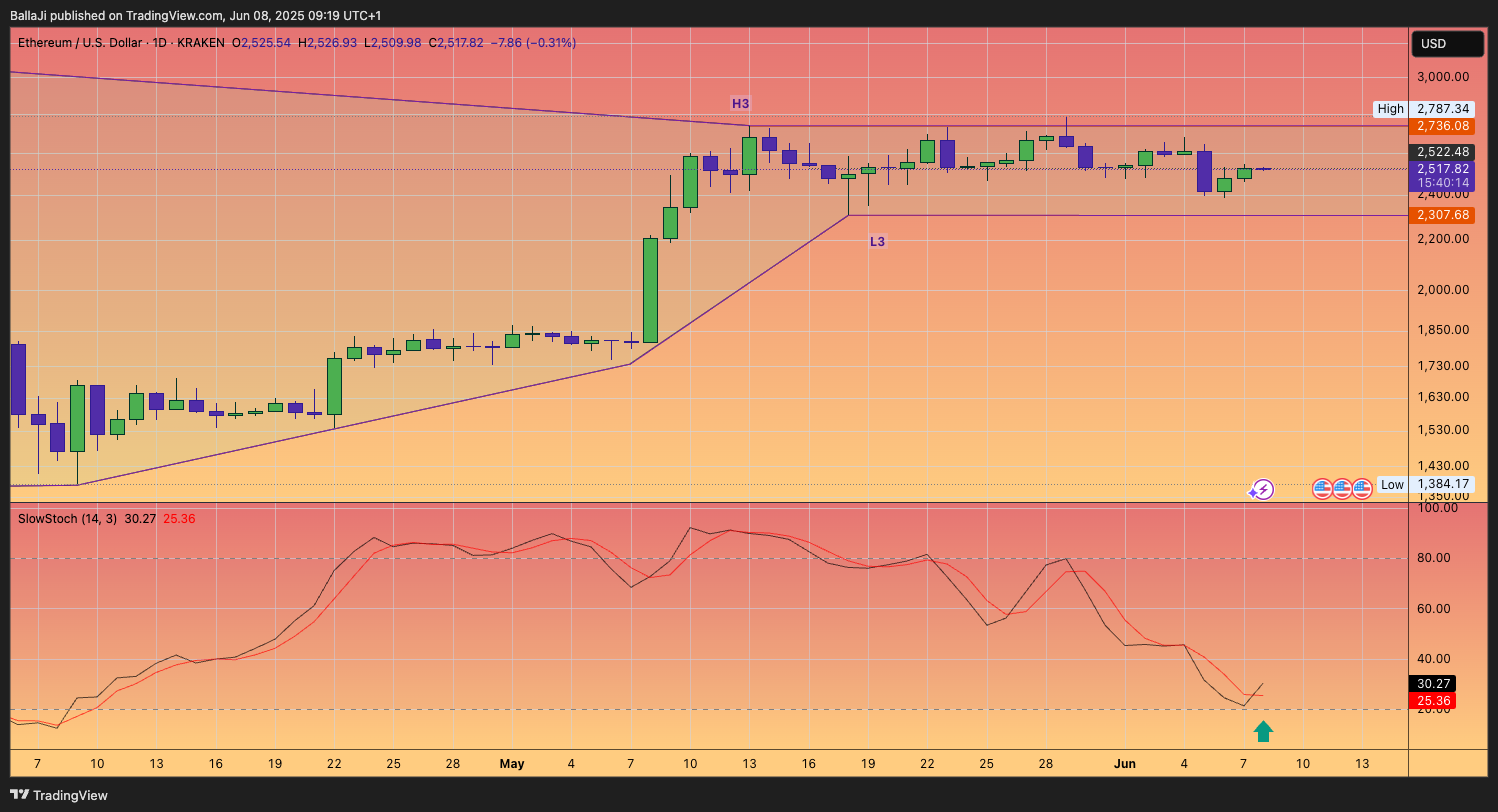
Task: Click the orange 2,736.08 resistance price label
Action: pos(1443,126)
